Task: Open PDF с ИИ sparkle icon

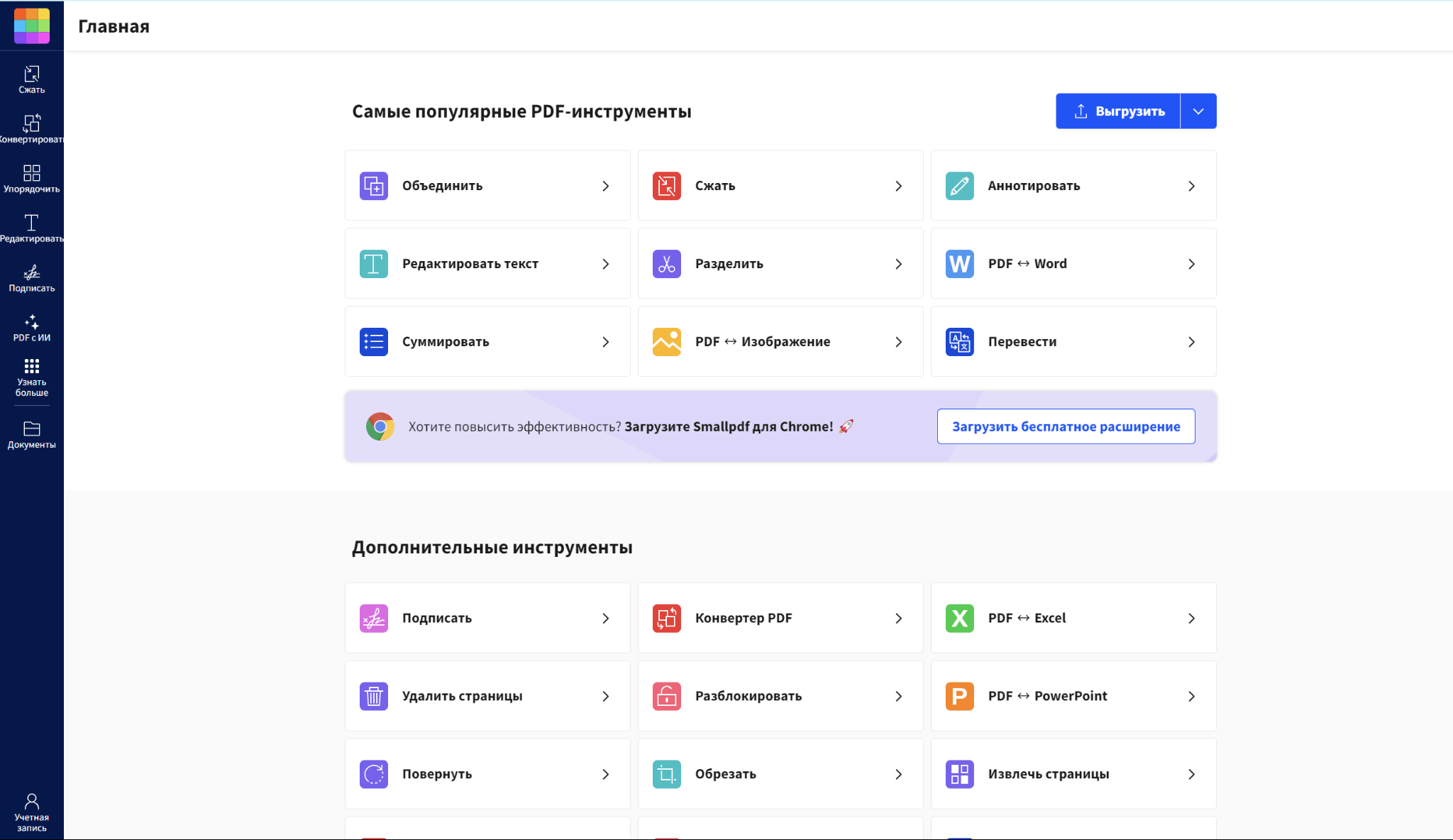Action: (32, 328)
